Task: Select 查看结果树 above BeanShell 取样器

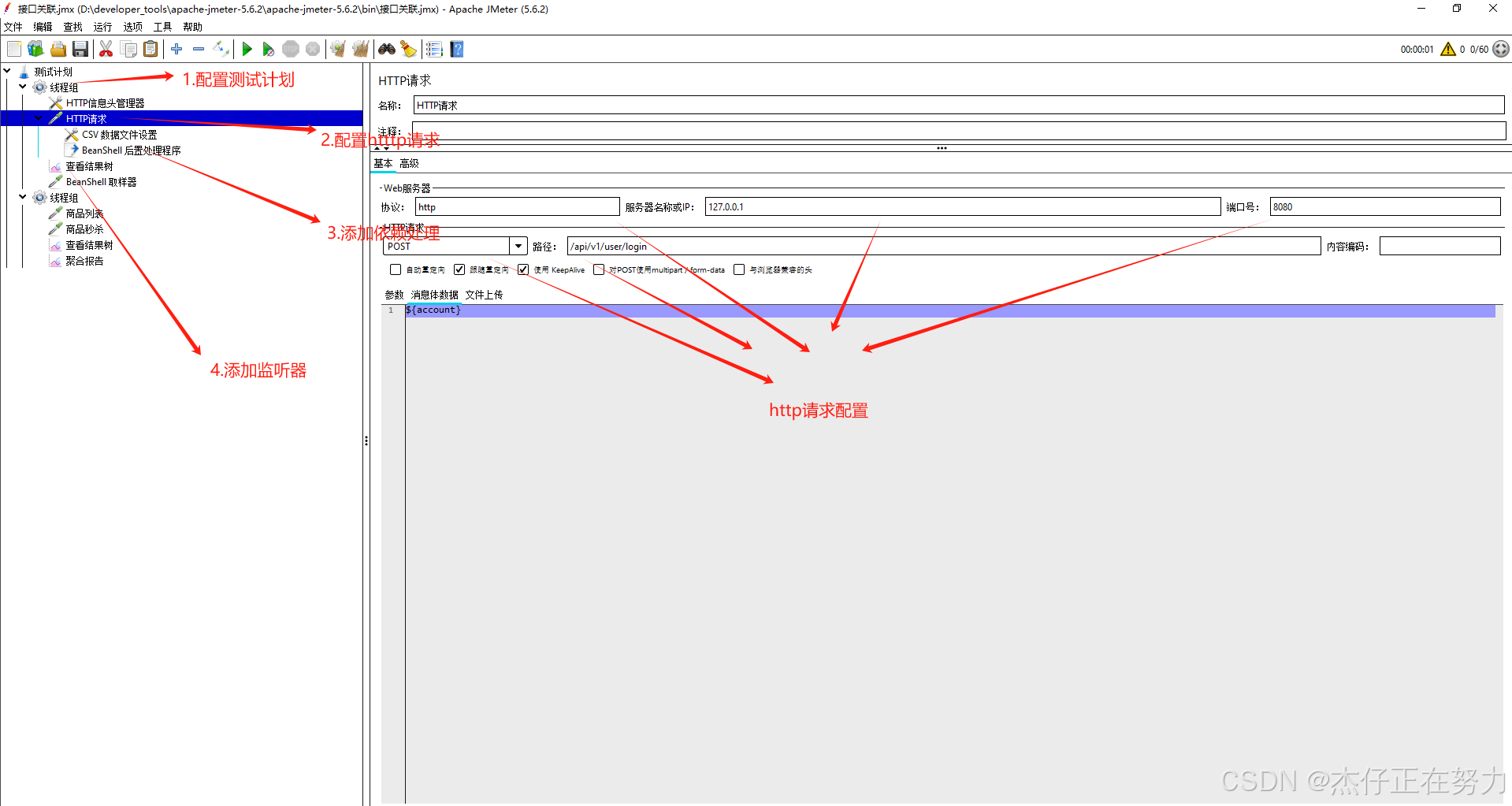Action: coord(89,166)
